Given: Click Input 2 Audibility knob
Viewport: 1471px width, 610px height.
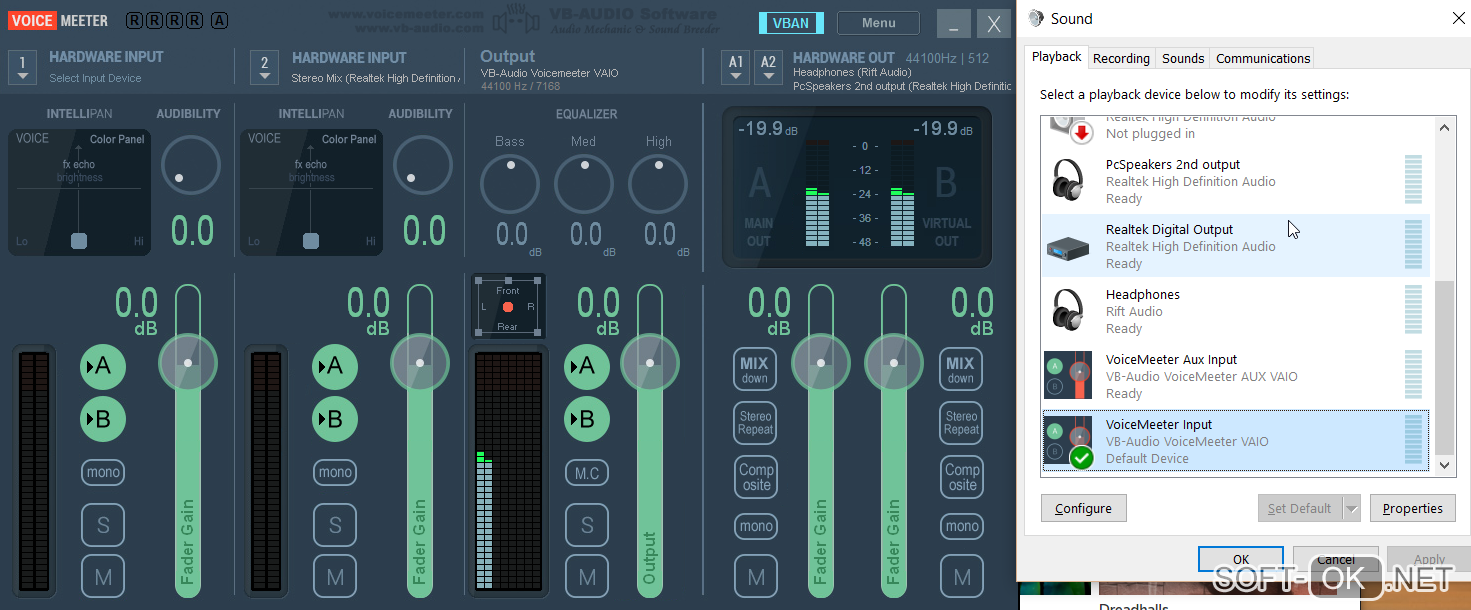Looking at the screenshot, I should click(x=422, y=165).
